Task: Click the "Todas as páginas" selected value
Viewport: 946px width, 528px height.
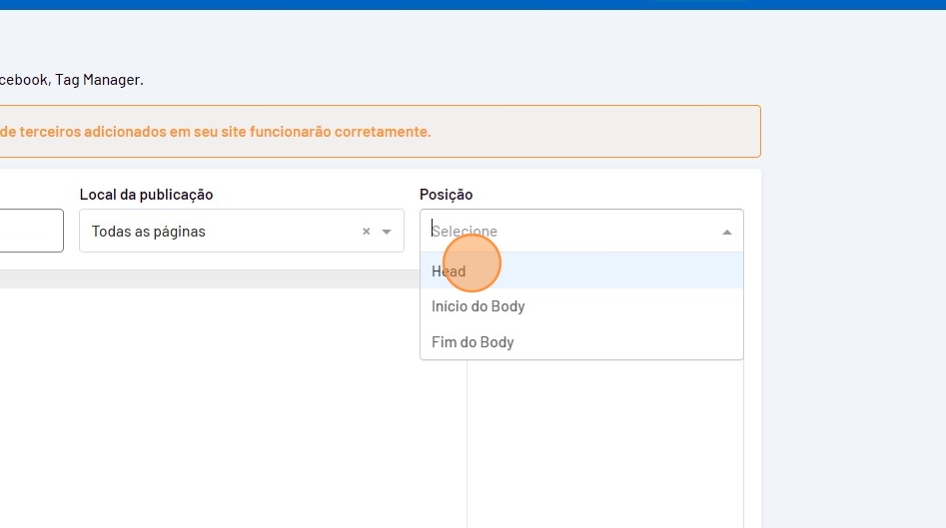Action: [x=149, y=231]
